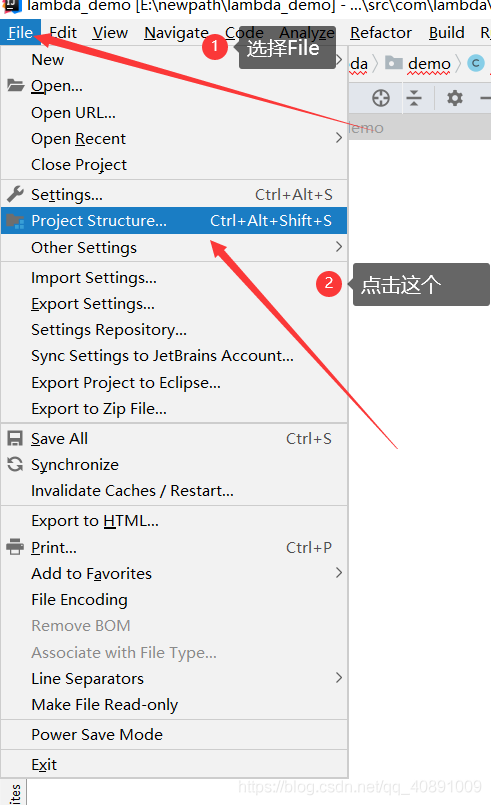
Task: Expand the Other Settings submenu arrow
Action: pyautogui.click(x=338, y=247)
